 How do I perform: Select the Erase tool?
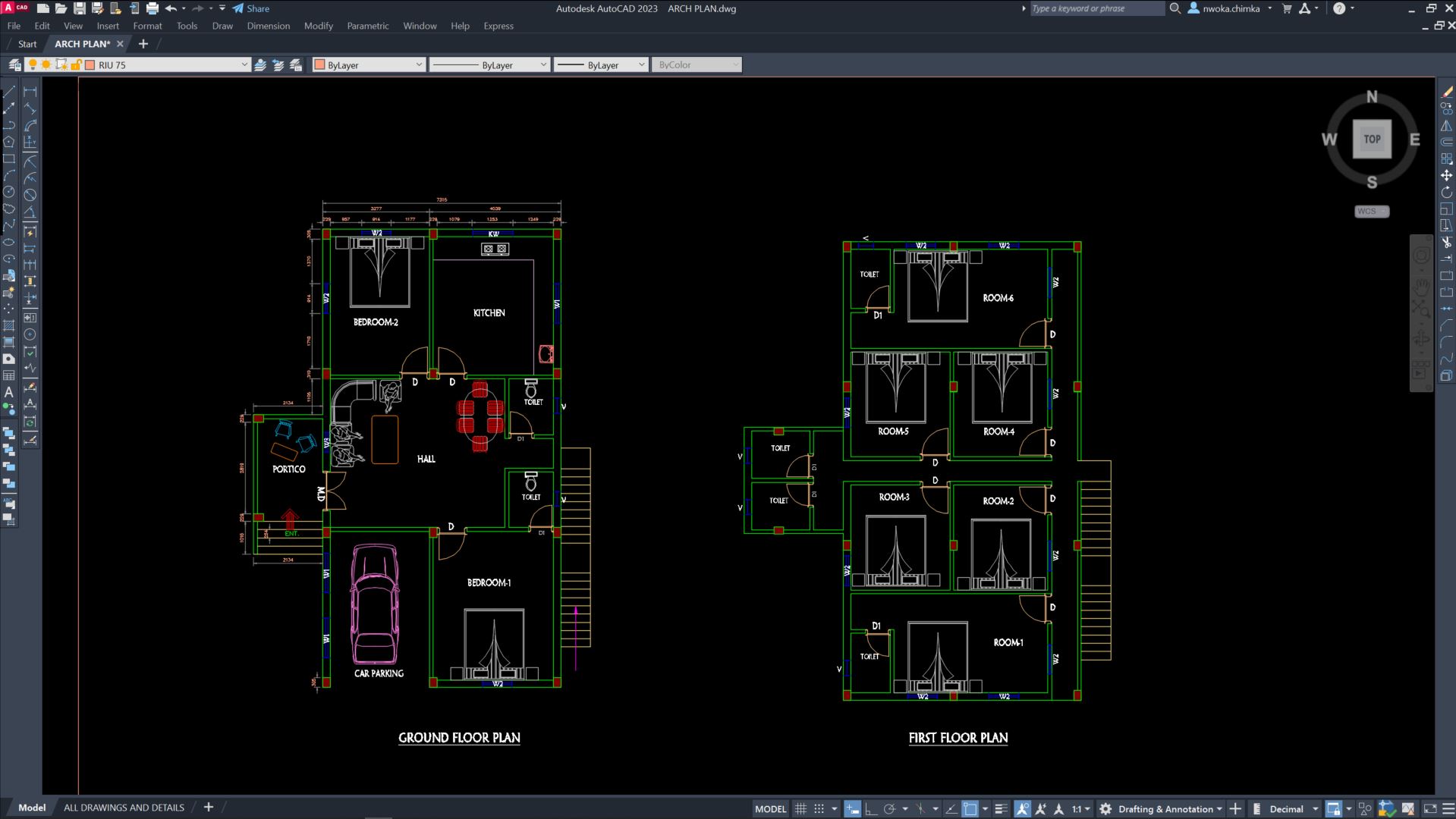(1446, 89)
